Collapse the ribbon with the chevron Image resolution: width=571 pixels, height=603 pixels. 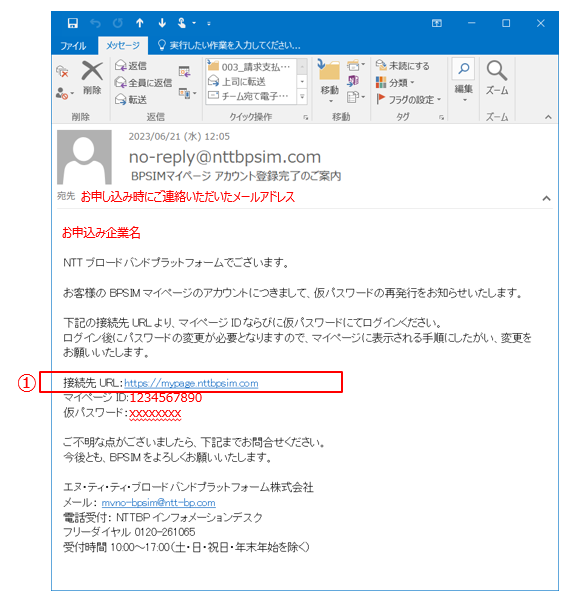(x=548, y=117)
